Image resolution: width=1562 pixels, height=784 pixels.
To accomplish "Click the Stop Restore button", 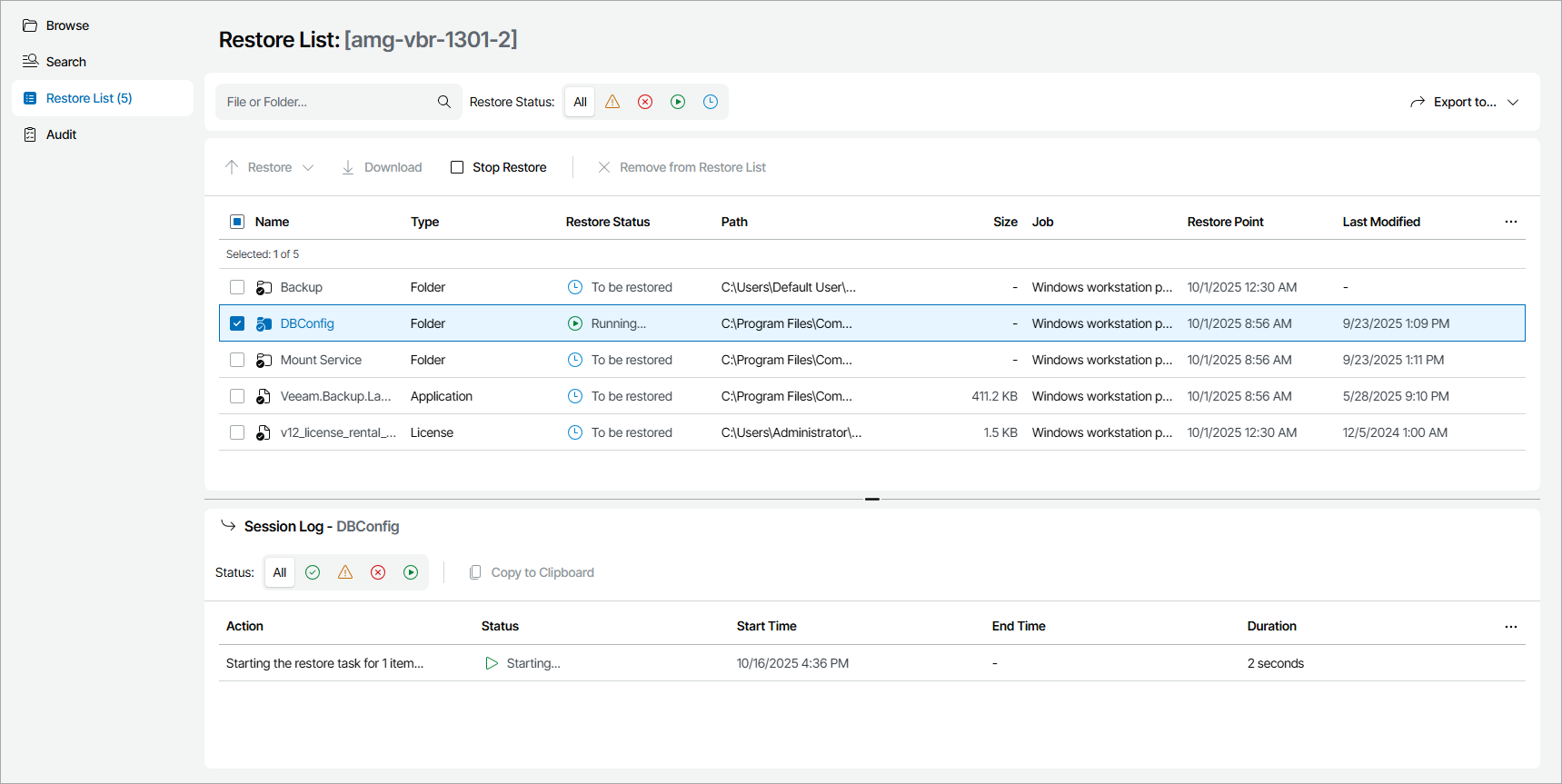I will coord(499,167).
